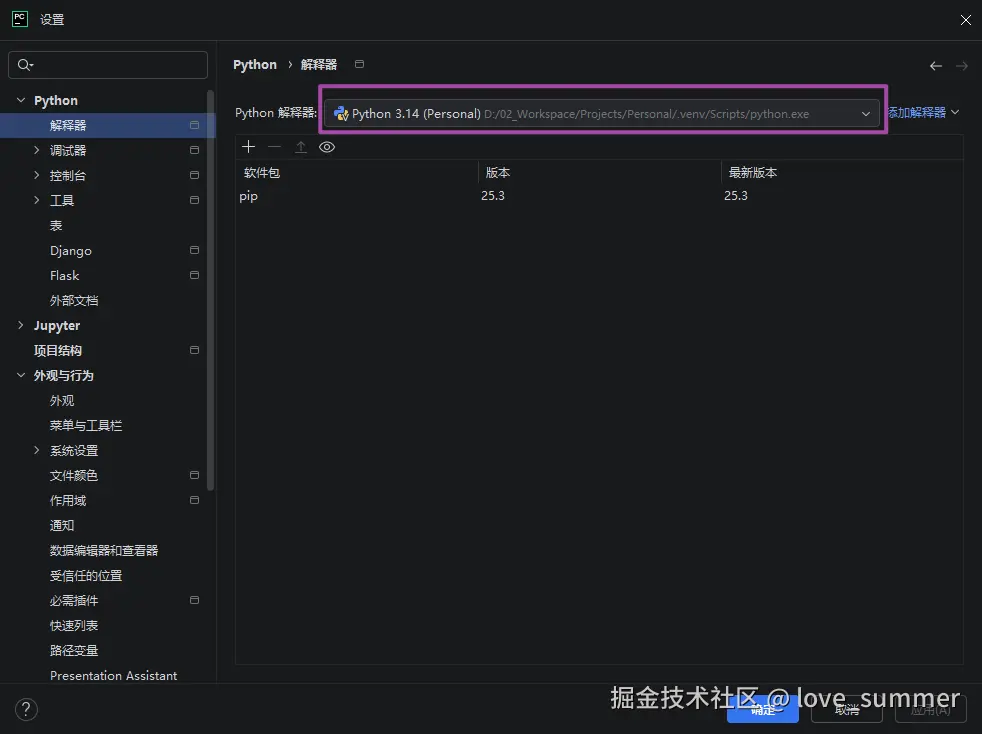Navigate back with the left arrow

(936, 66)
